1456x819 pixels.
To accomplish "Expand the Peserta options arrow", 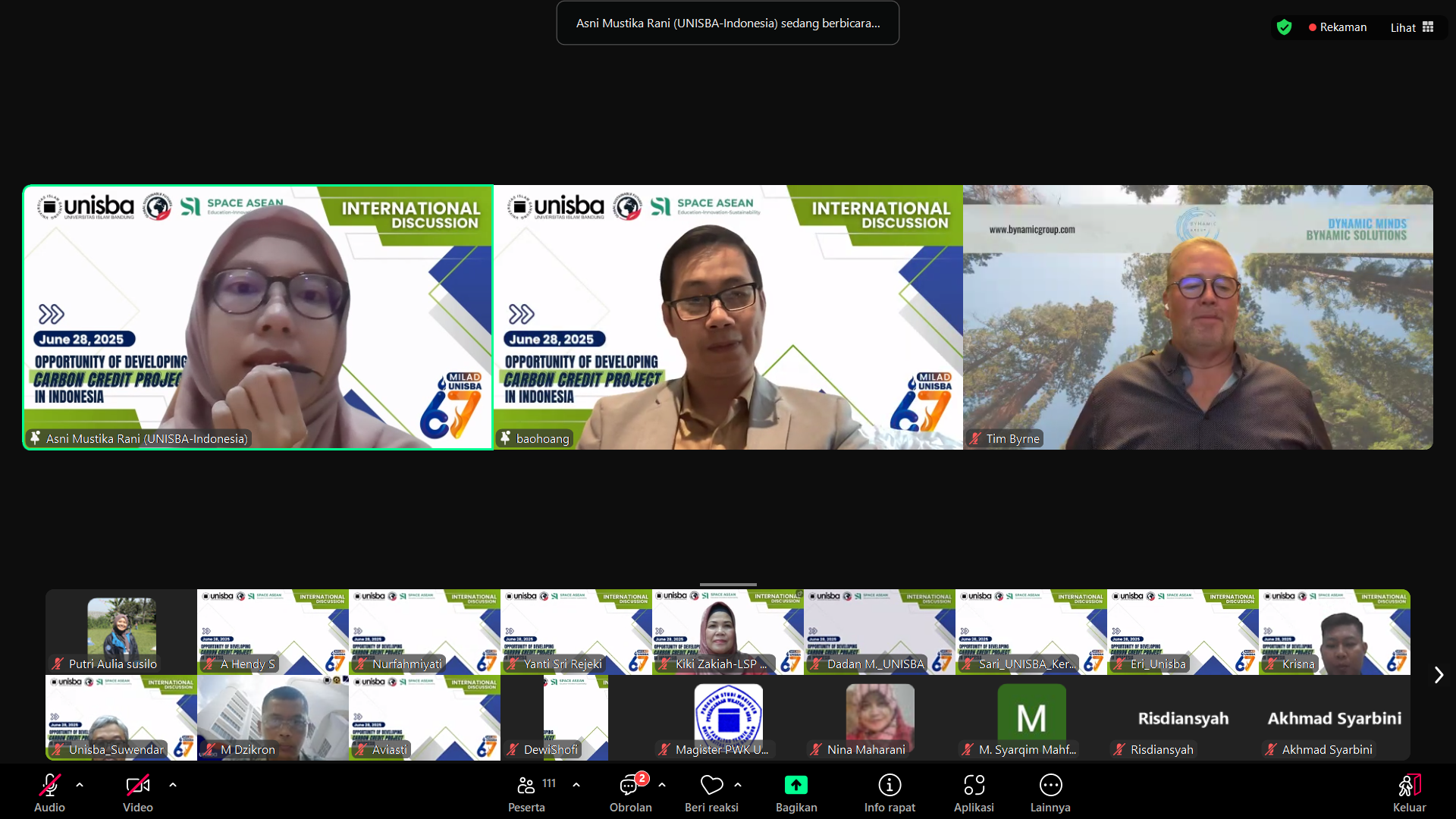I will pyautogui.click(x=576, y=785).
